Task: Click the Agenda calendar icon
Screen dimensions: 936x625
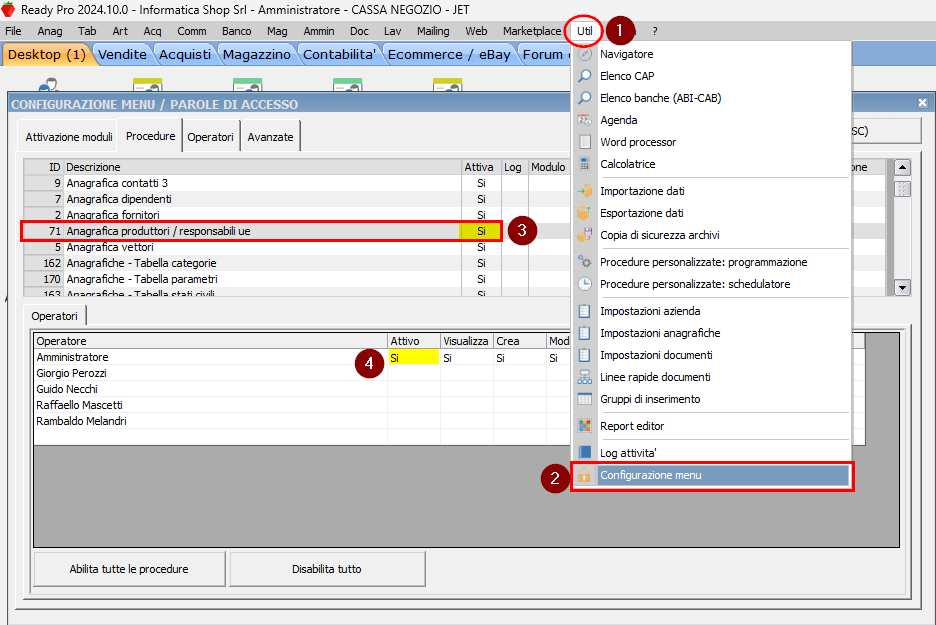Action: (585, 120)
